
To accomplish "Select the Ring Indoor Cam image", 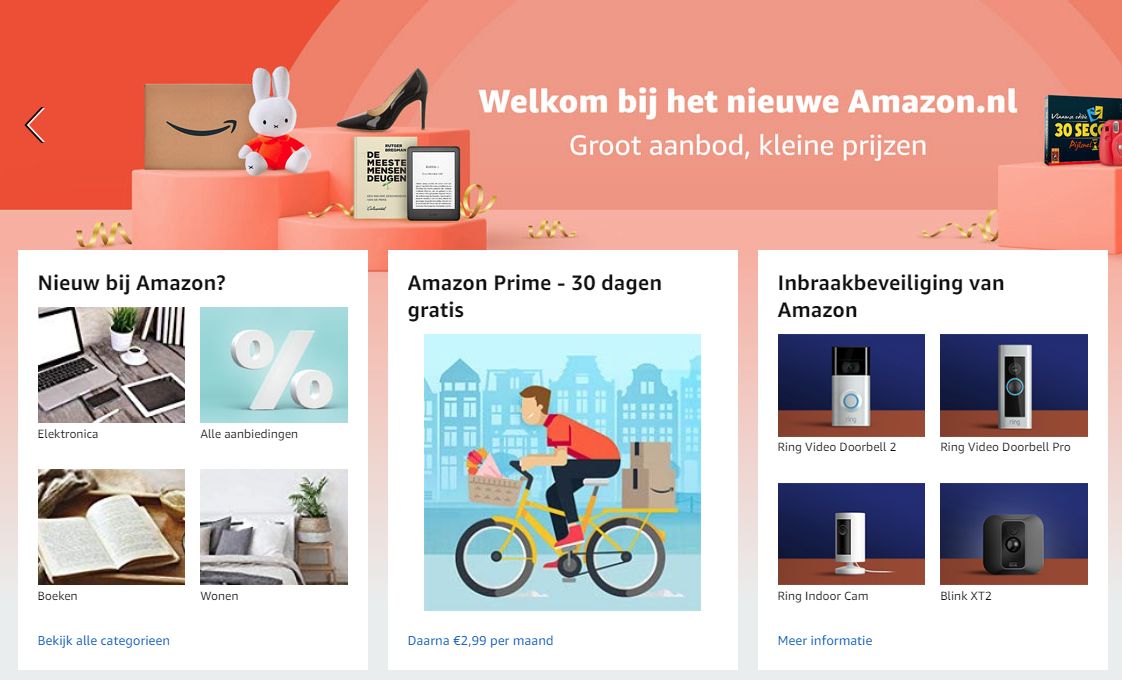I will click(x=851, y=534).
